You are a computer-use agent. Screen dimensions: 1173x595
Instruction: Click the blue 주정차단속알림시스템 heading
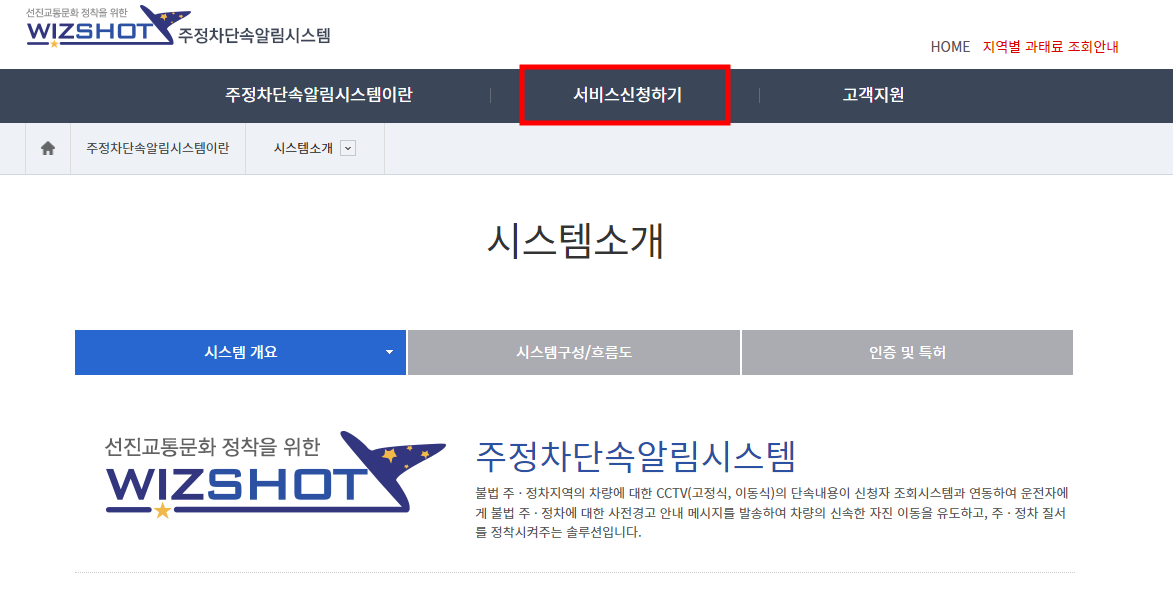pos(636,456)
